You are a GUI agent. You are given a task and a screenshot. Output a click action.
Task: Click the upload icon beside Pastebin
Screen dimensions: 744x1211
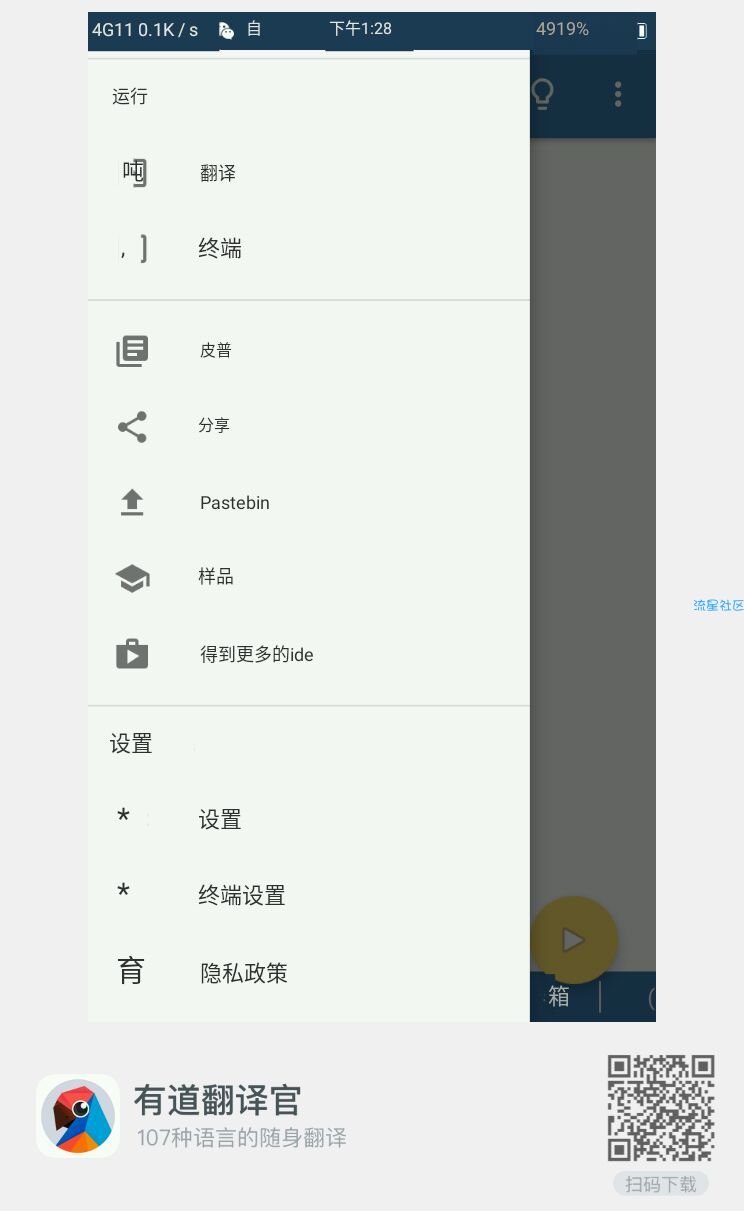tap(132, 503)
